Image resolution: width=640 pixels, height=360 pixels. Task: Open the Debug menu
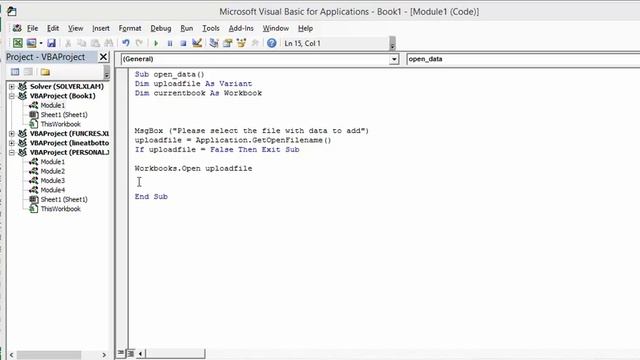(x=161, y=28)
